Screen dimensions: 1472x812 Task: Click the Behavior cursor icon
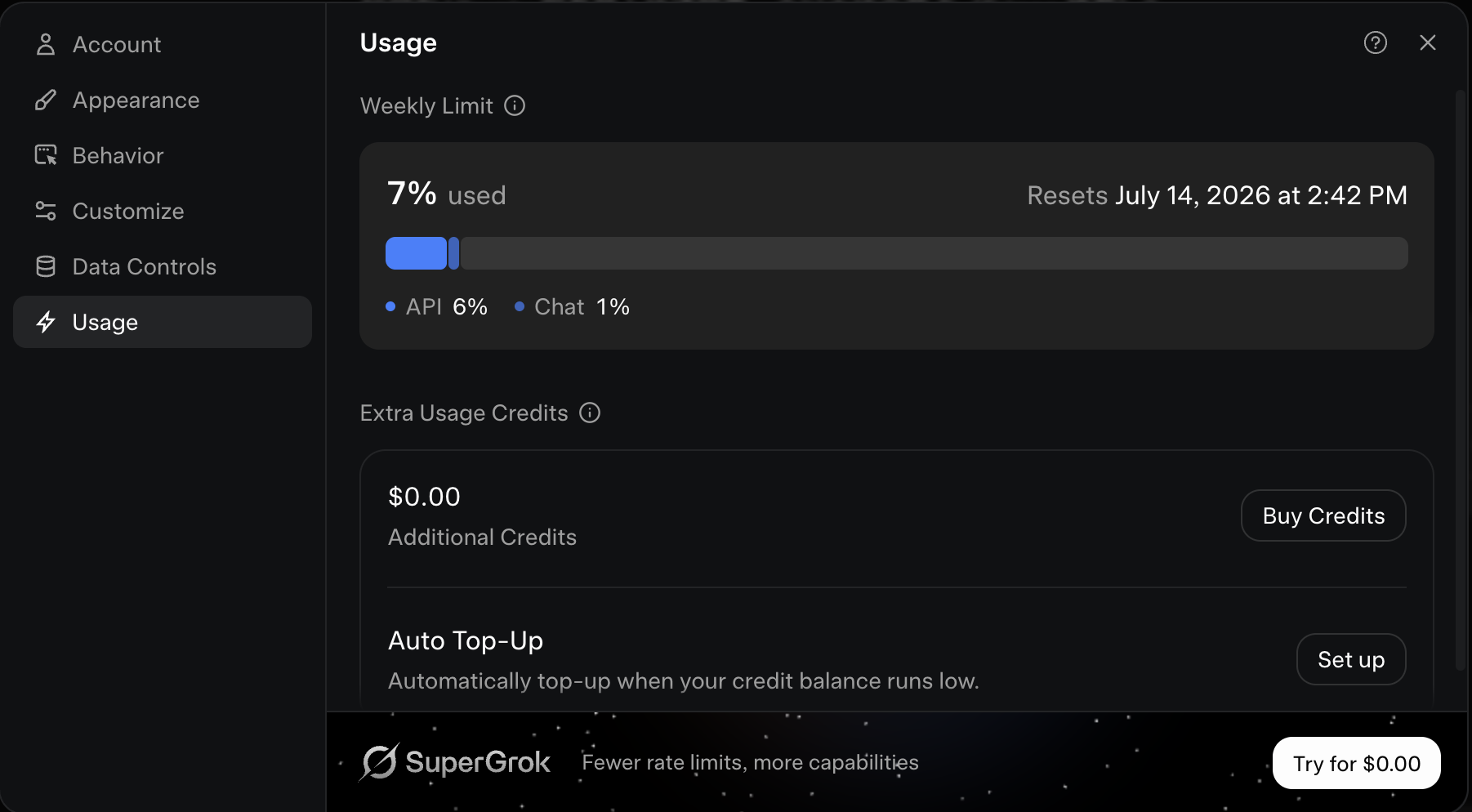[46, 155]
